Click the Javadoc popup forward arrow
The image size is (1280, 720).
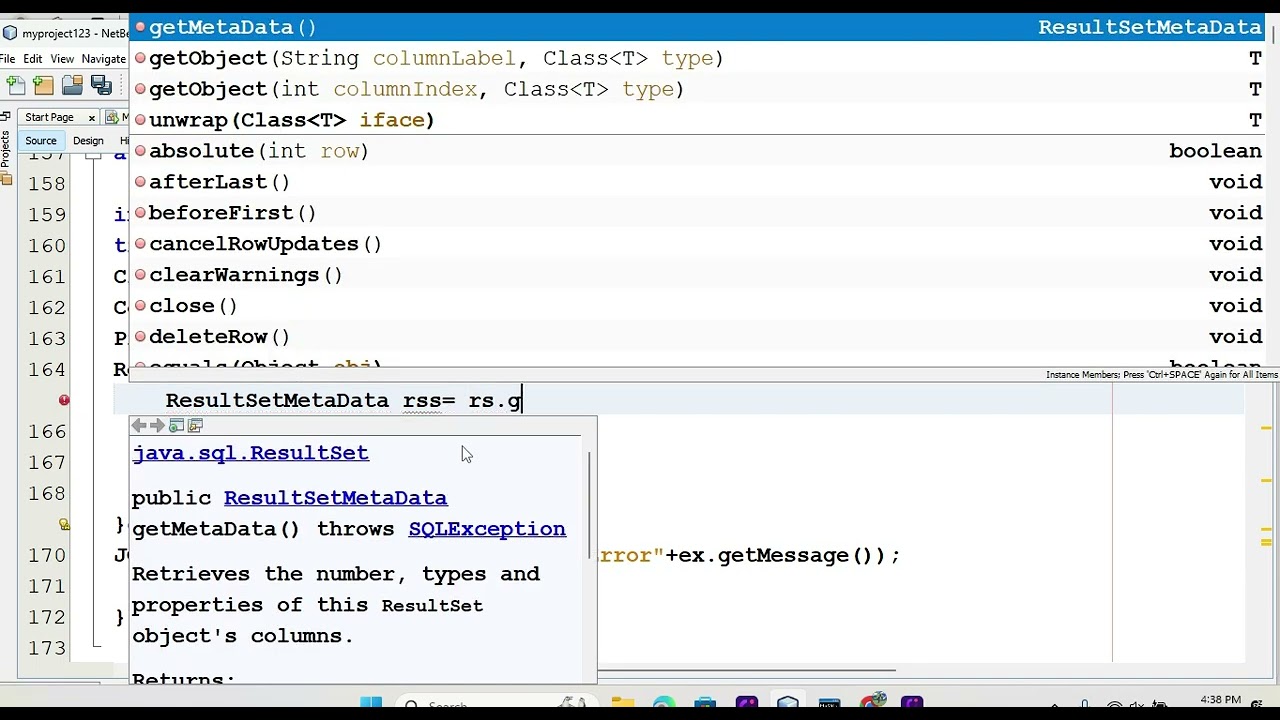coord(157,426)
